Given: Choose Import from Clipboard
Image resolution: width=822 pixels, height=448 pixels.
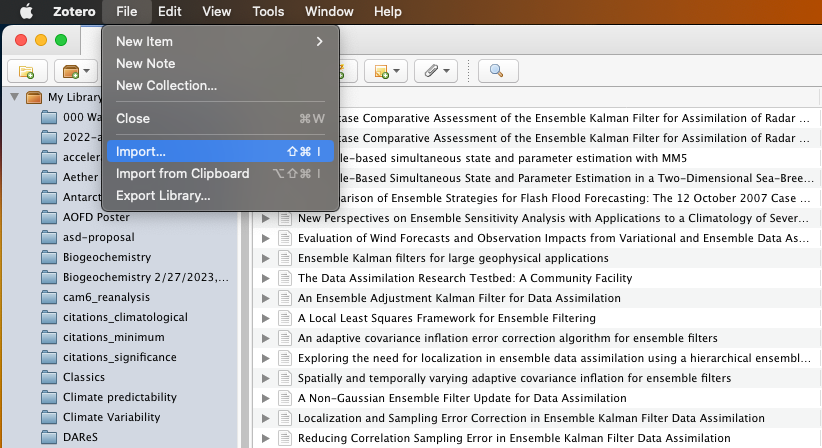Looking at the screenshot, I should [x=182, y=173].
